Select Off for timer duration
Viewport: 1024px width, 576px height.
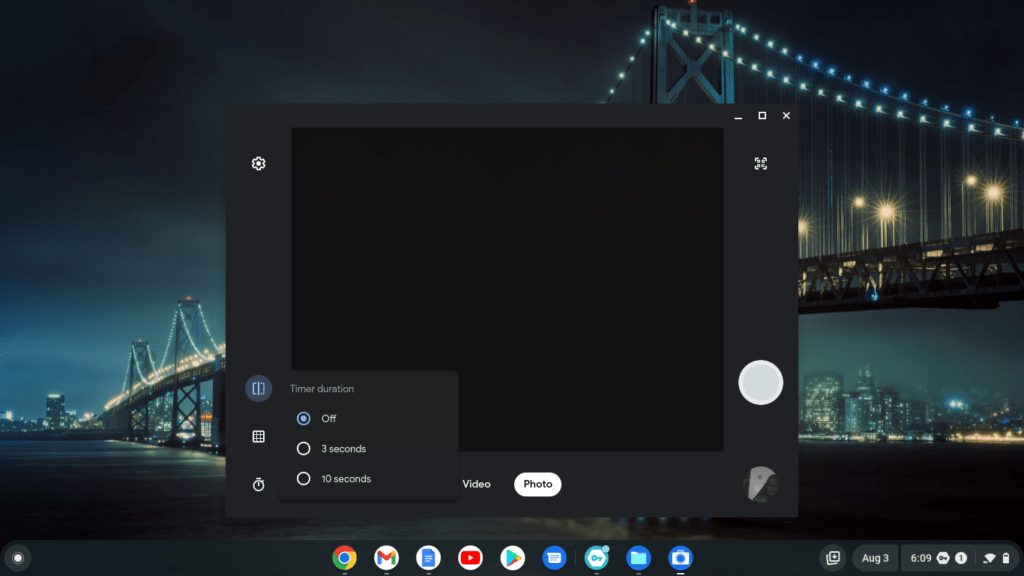click(x=303, y=418)
